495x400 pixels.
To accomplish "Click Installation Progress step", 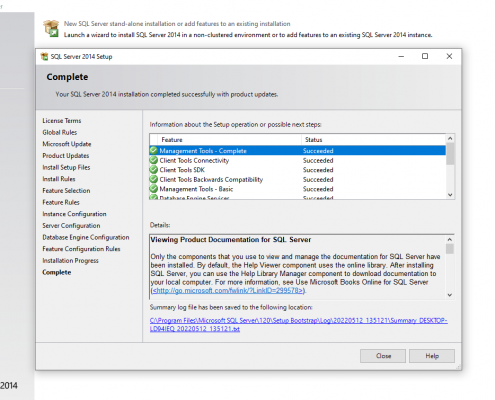I will click(x=70, y=261).
